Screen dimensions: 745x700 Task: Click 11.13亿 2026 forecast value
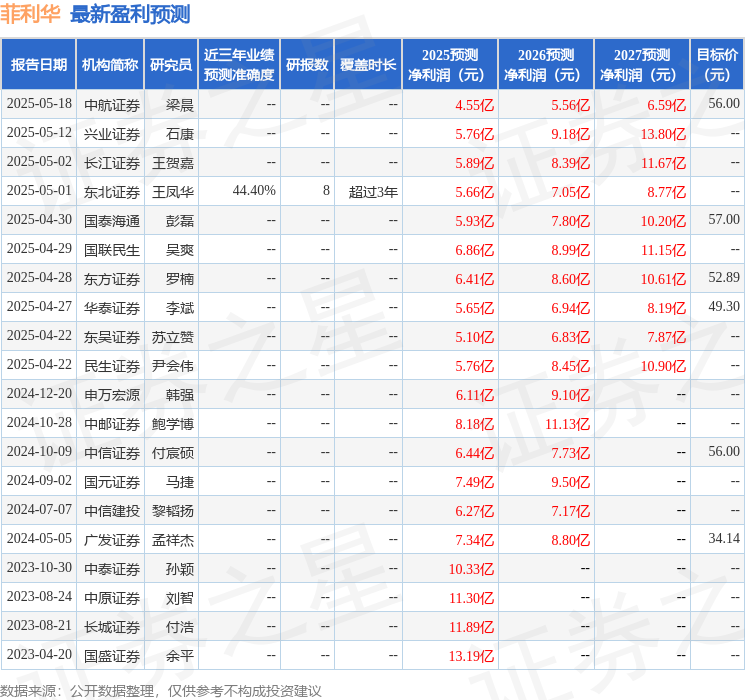coord(567,424)
